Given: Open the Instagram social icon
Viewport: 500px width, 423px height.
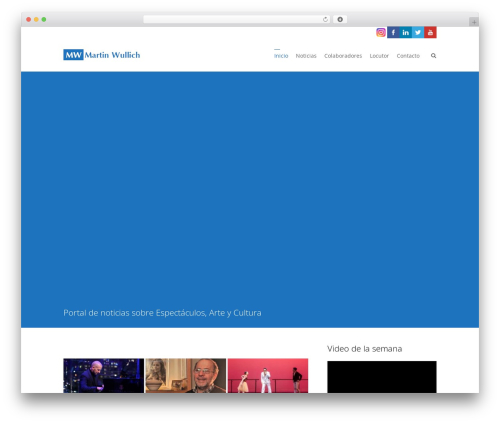Looking at the screenshot, I should pyautogui.click(x=381, y=32).
